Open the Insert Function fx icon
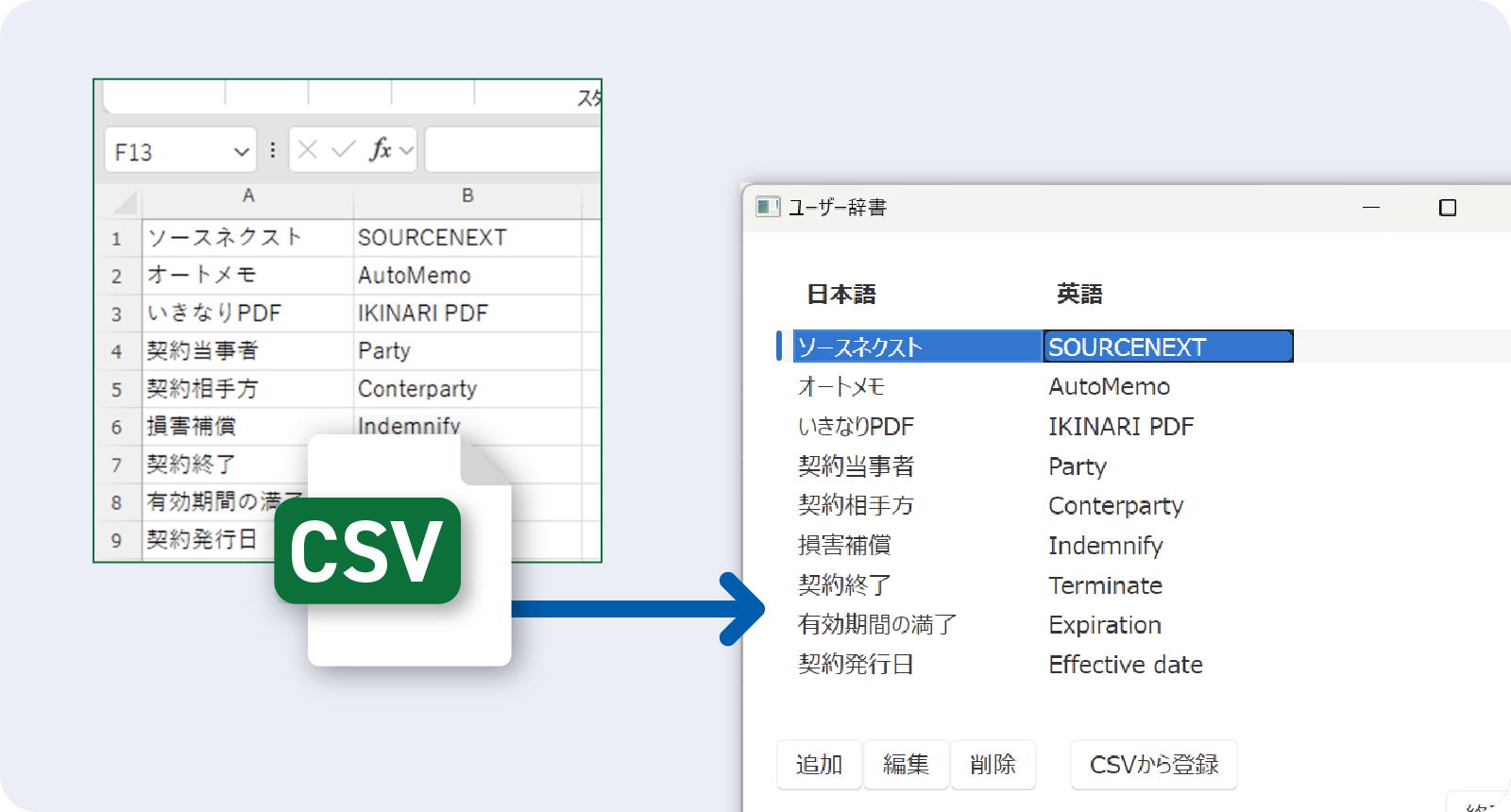1511x812 pixels. click(382, 149)
